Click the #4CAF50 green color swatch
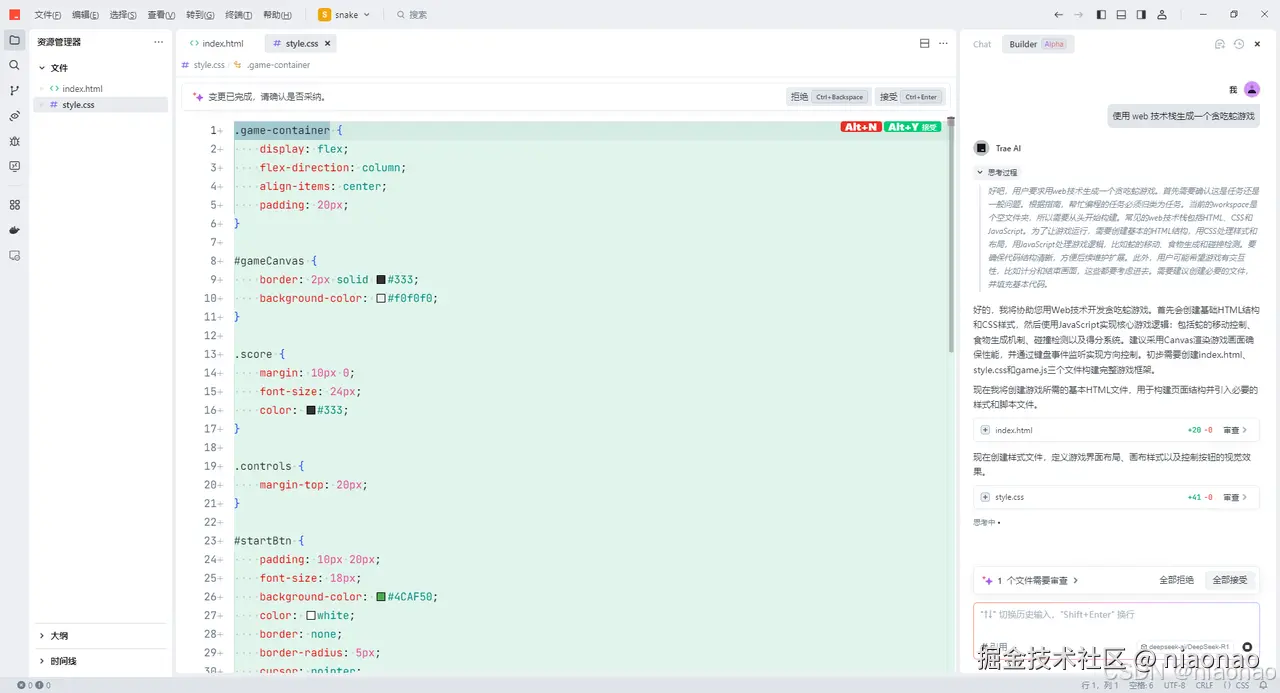1280x693 pixels. 381,597
